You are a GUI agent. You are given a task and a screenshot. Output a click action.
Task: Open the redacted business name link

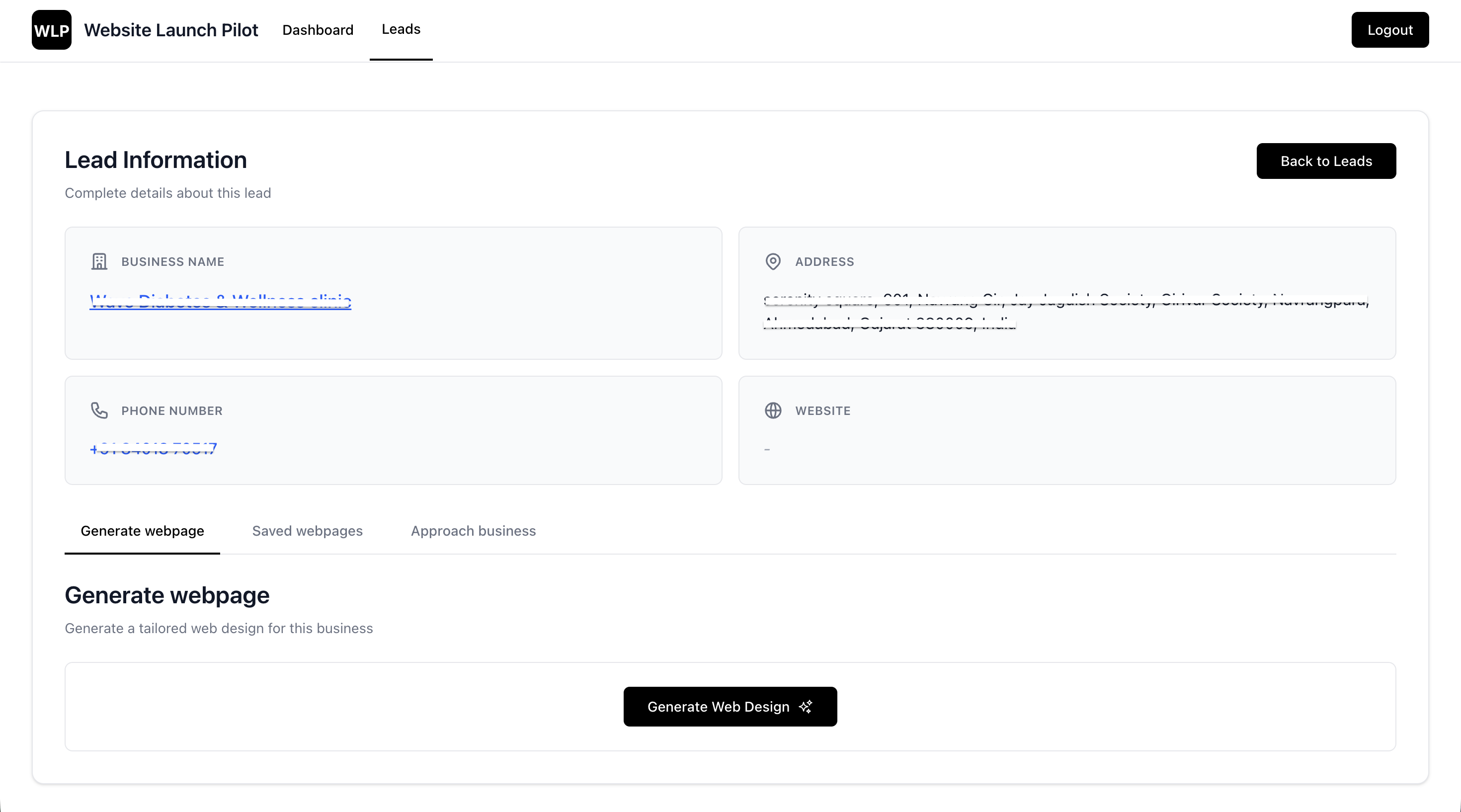[221, 301]
